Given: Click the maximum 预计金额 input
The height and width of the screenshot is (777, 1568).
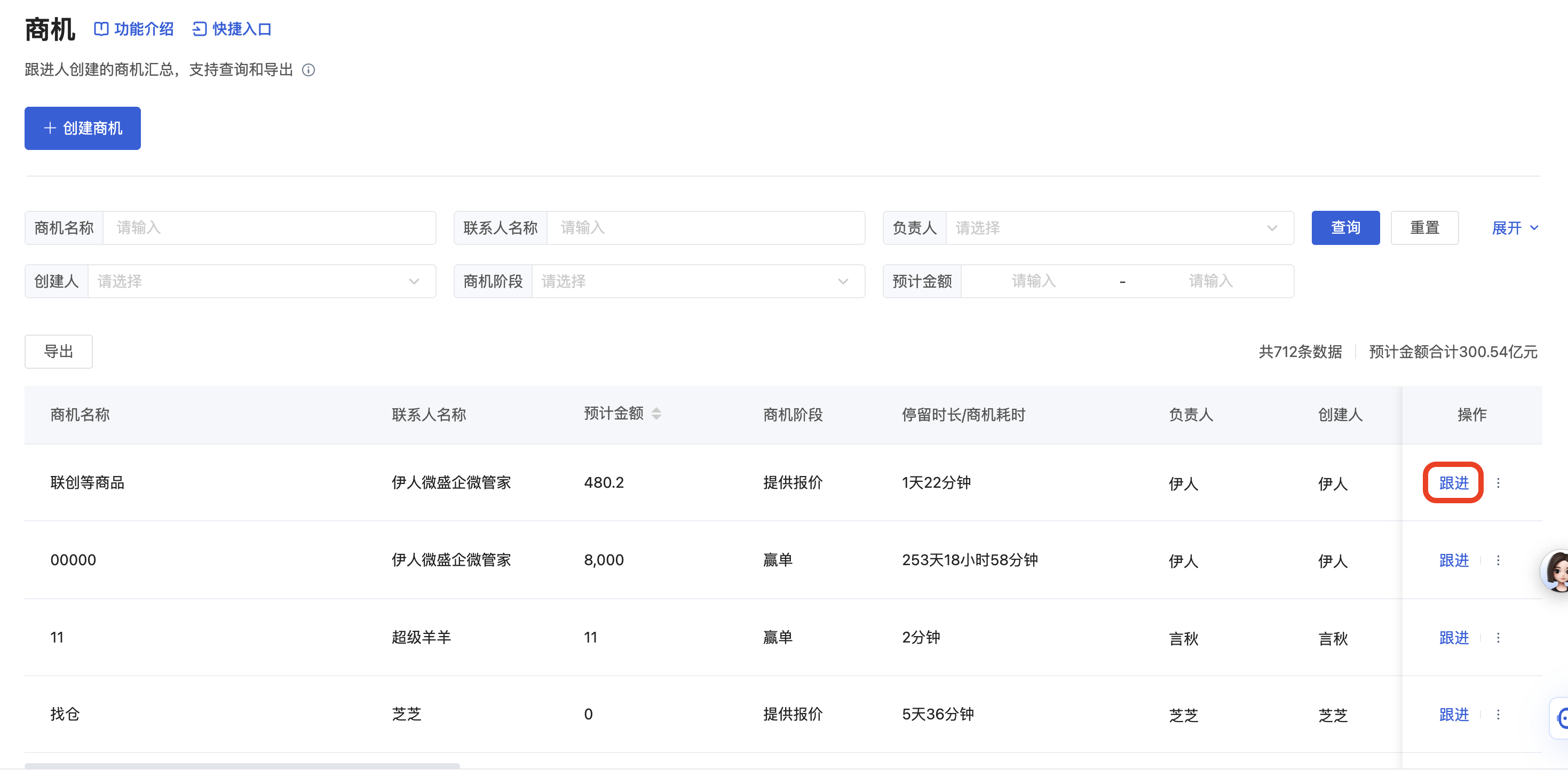Looking at the screenshot, I should (1211, 281).
